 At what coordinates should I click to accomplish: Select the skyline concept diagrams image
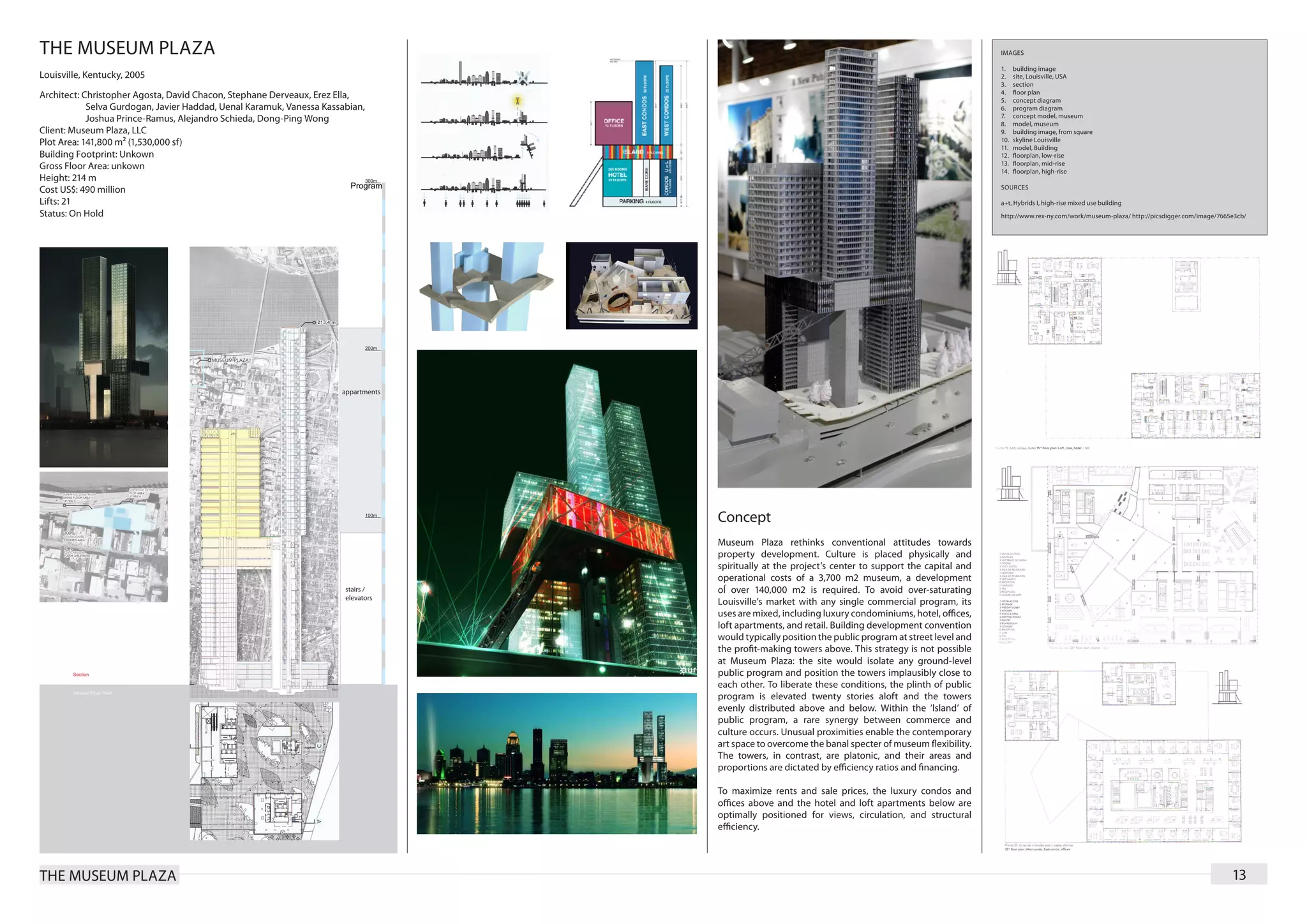pos(484,133)
